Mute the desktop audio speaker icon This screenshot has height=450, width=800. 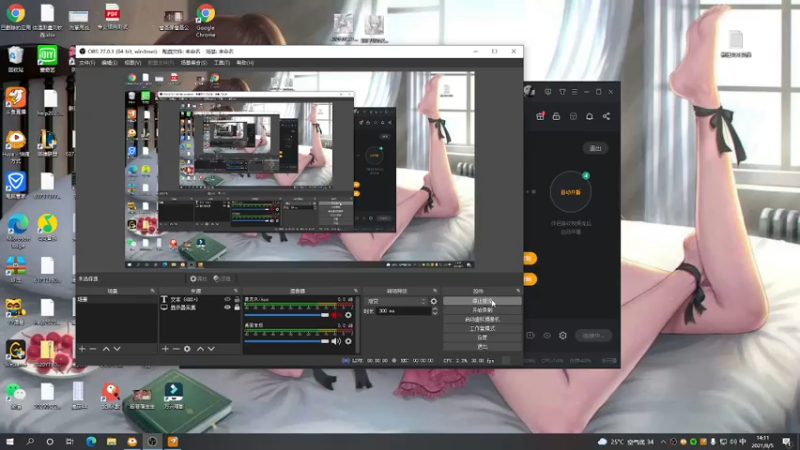(336, 341)
